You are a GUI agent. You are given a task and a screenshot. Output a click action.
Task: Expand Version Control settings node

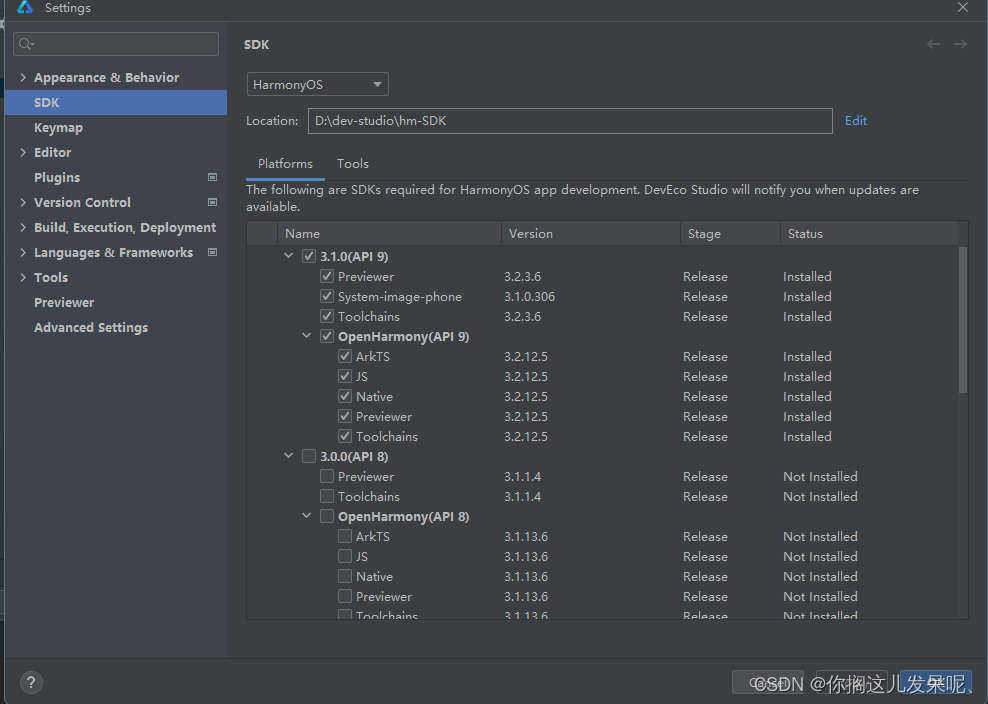[x=23, y=202]
